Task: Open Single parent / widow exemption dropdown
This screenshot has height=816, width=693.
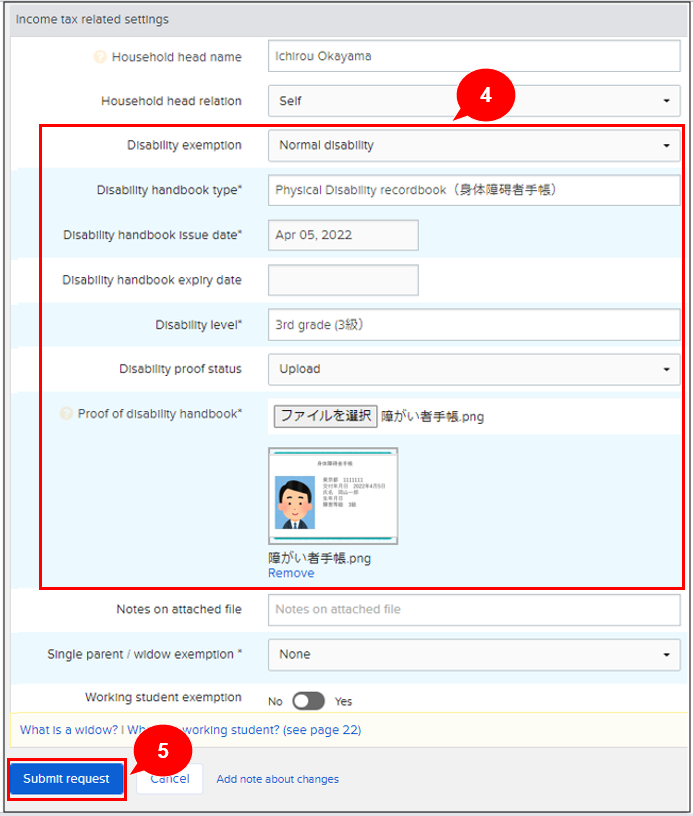Action: pyautogui.click(x=473, y=654)
